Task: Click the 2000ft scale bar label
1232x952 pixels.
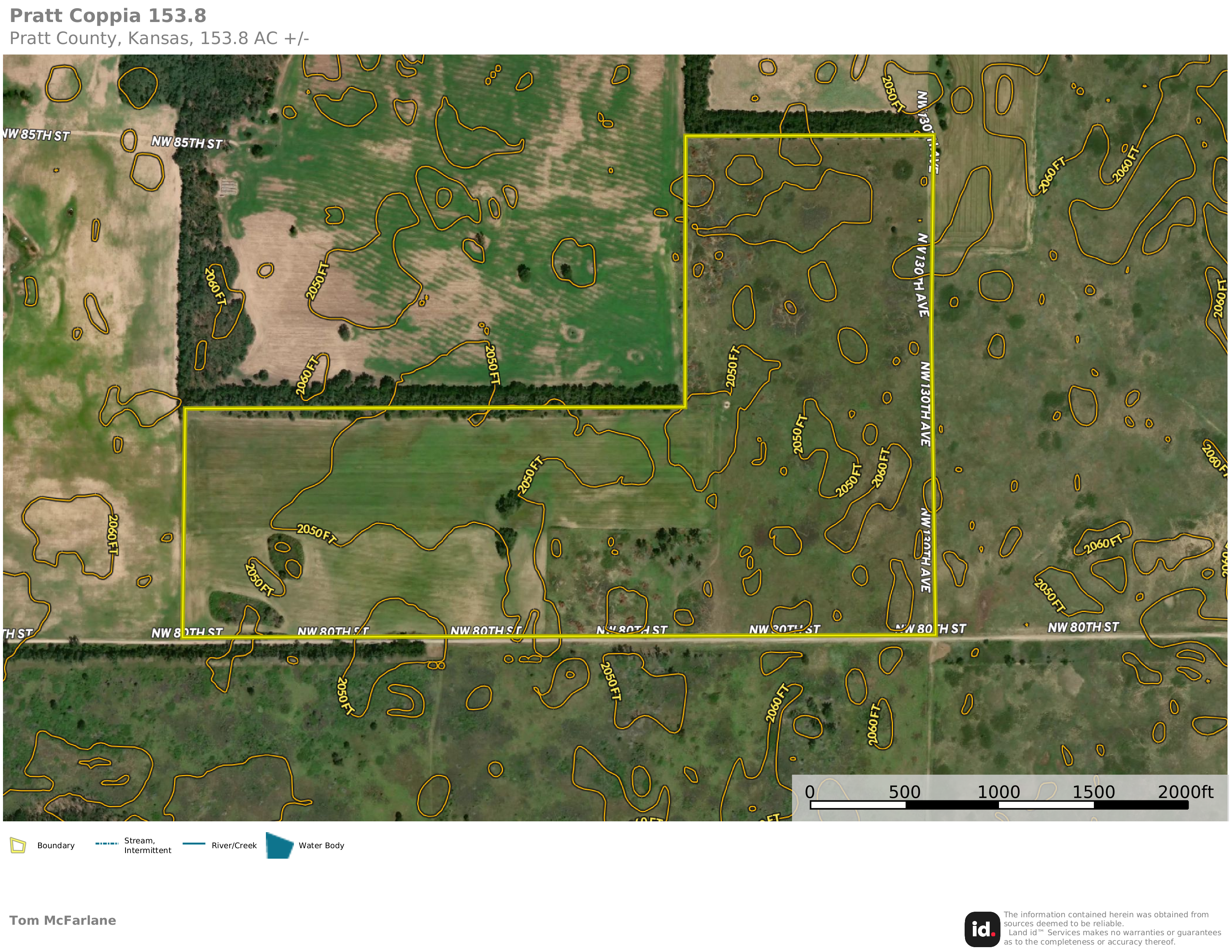Action: (1185, 792)
